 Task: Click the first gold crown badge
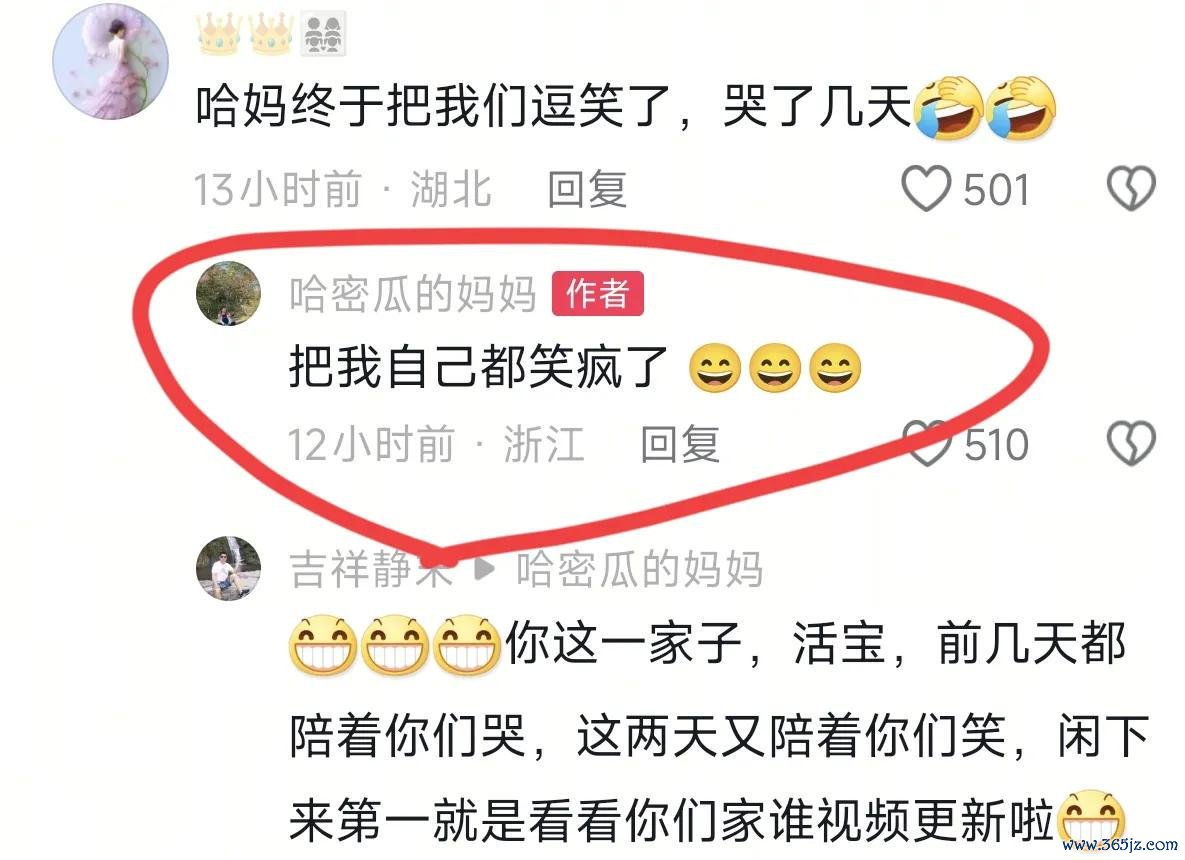219,34
